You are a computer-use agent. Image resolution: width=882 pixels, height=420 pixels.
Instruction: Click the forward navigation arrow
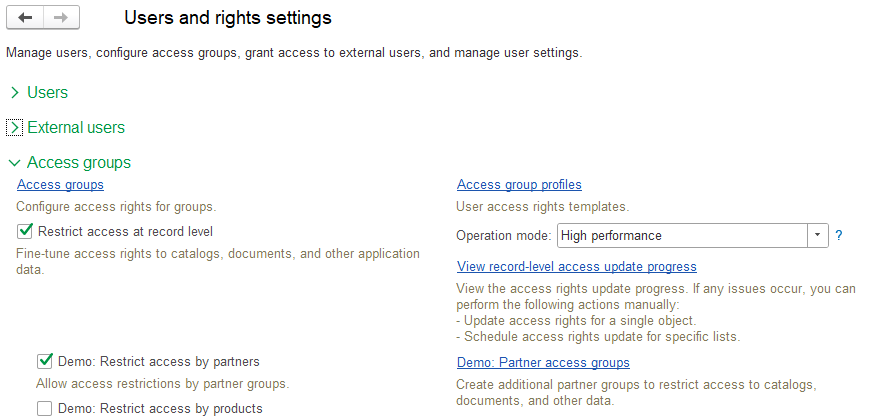[60, 18]
